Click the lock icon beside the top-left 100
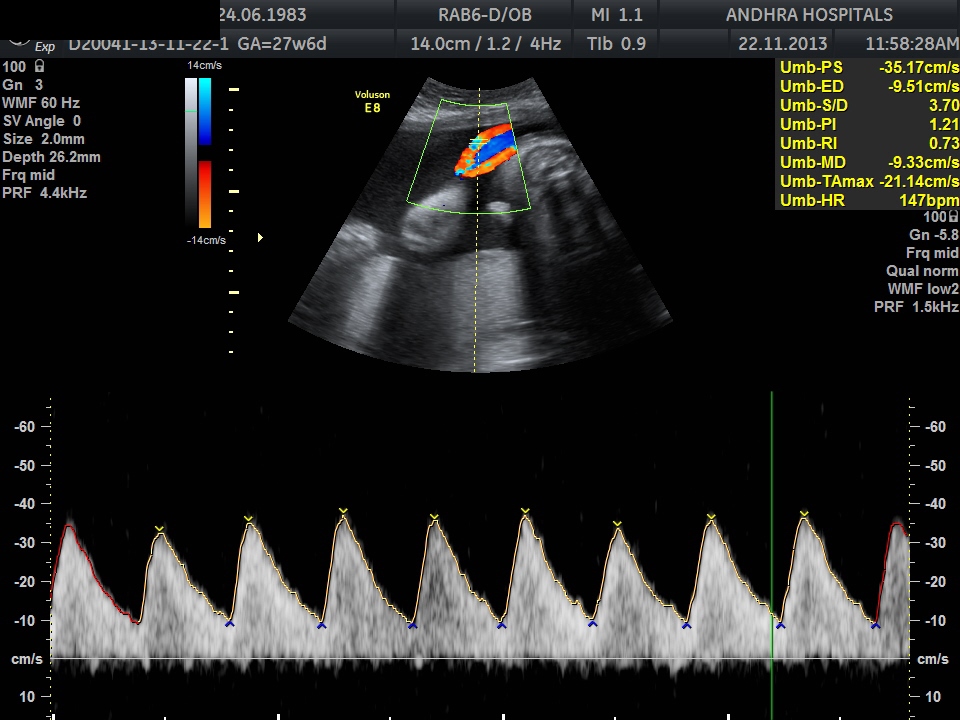Viewport: 960px width, 720px height. (x=38, y=66)
